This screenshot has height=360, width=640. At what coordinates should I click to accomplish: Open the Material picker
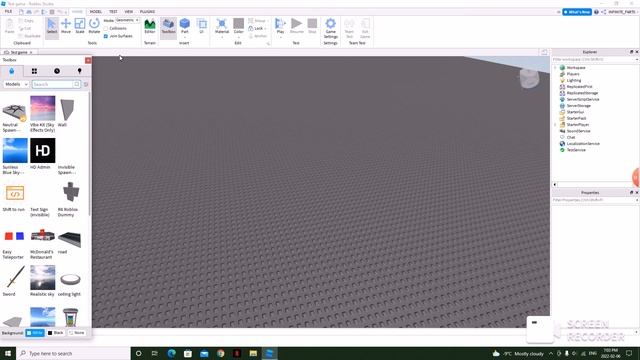[x=222, y=27]
